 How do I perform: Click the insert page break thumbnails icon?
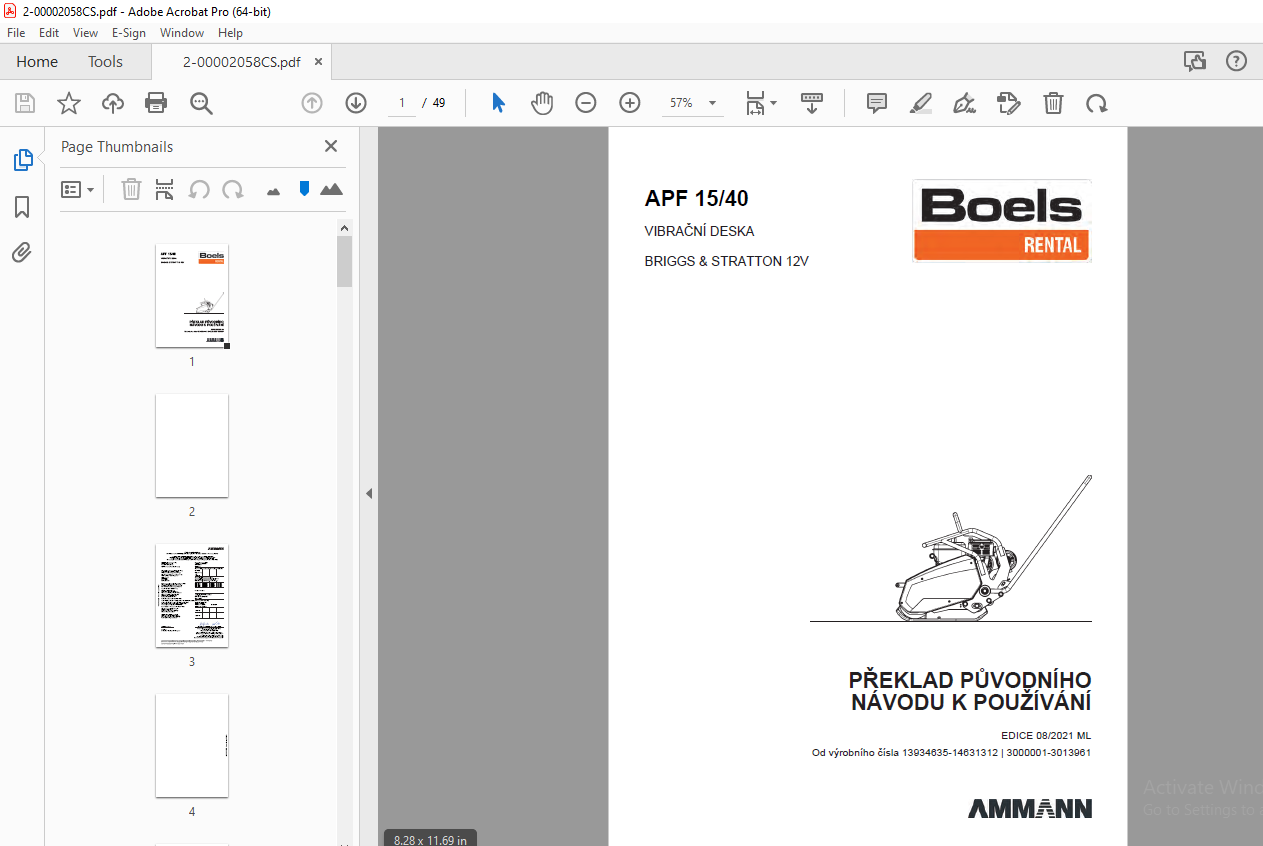[x=165, y=189]
